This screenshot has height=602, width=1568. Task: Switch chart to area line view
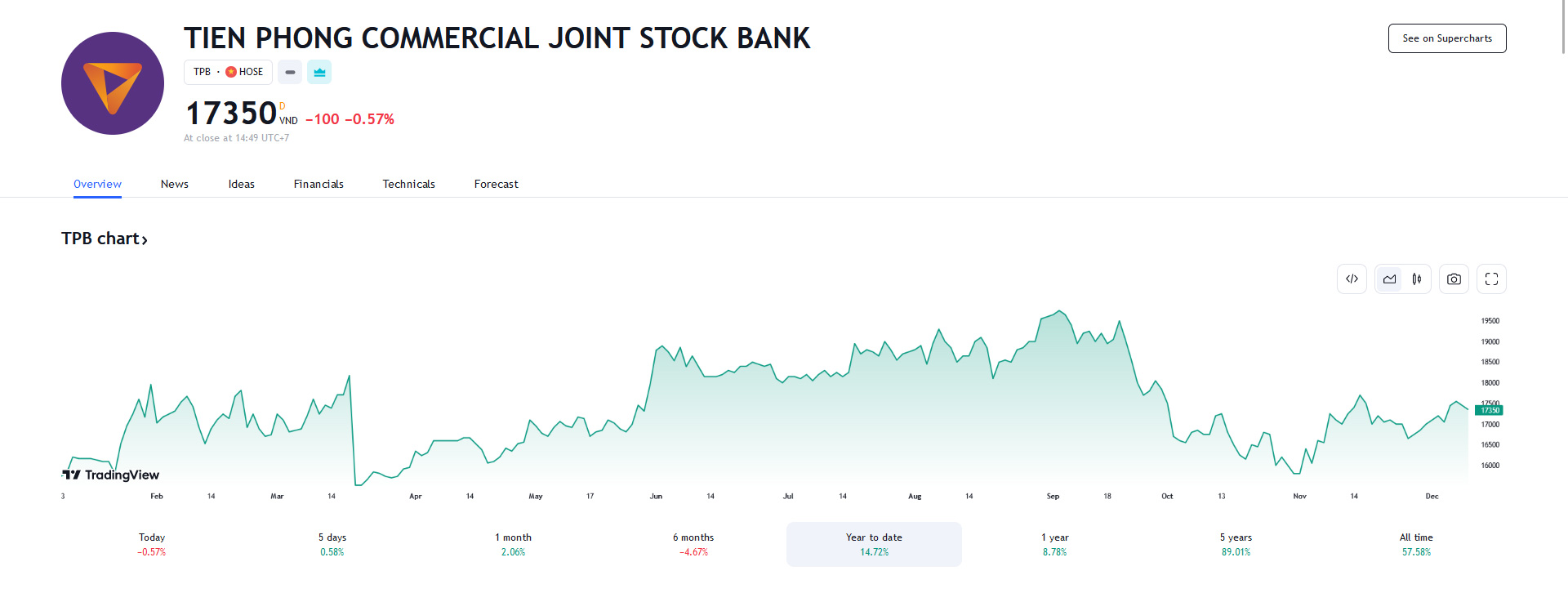click(1389, 279)
